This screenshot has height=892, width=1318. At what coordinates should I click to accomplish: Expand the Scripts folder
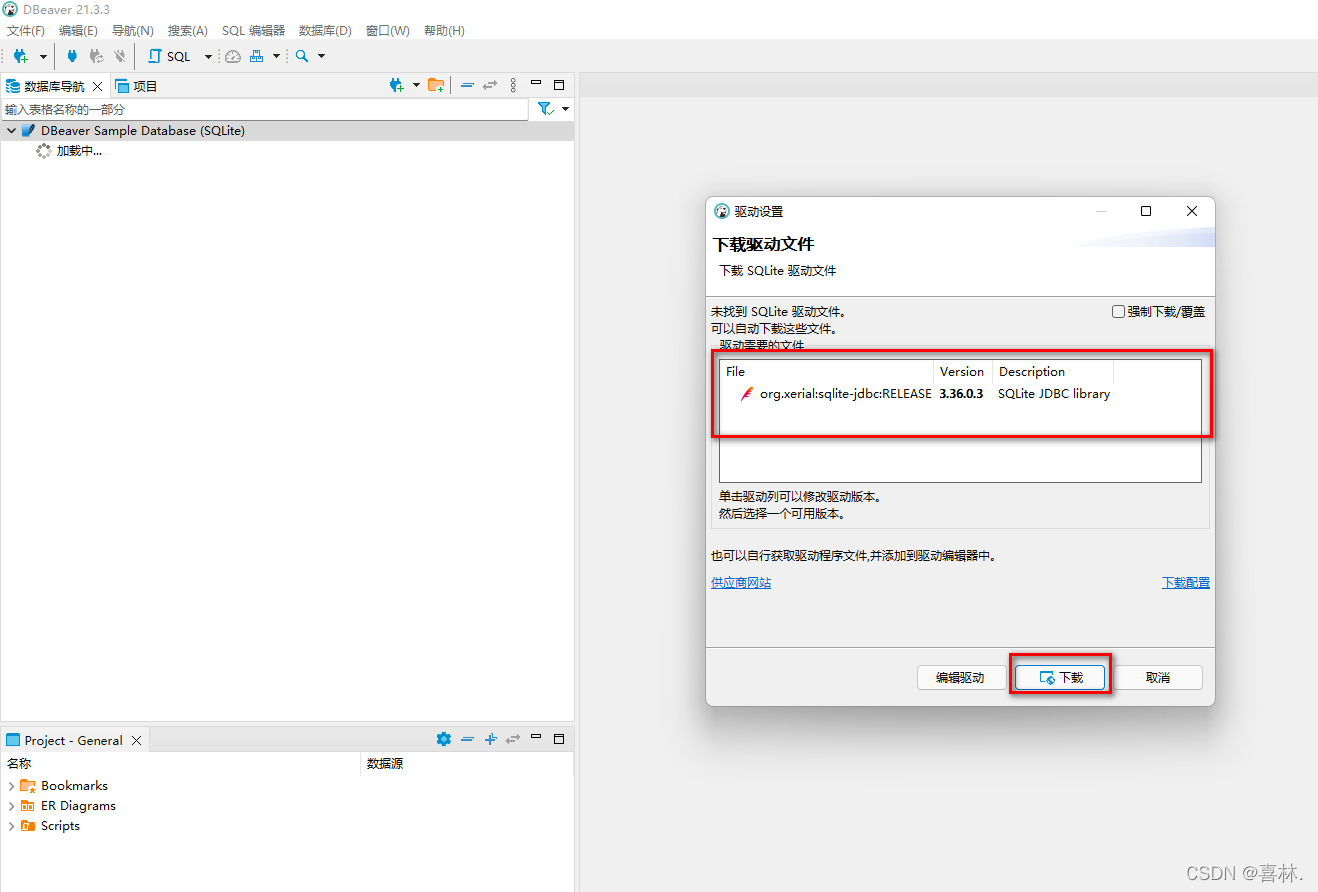point(11,826)
